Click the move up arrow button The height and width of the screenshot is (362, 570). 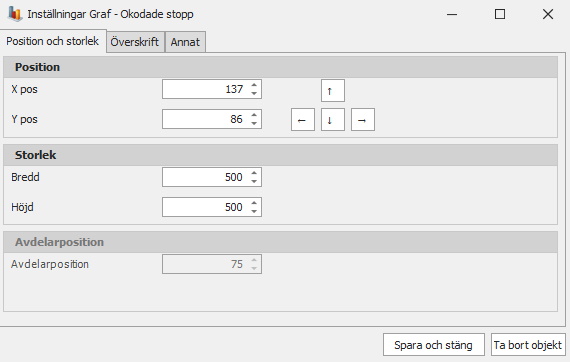[x=333, y=90]
